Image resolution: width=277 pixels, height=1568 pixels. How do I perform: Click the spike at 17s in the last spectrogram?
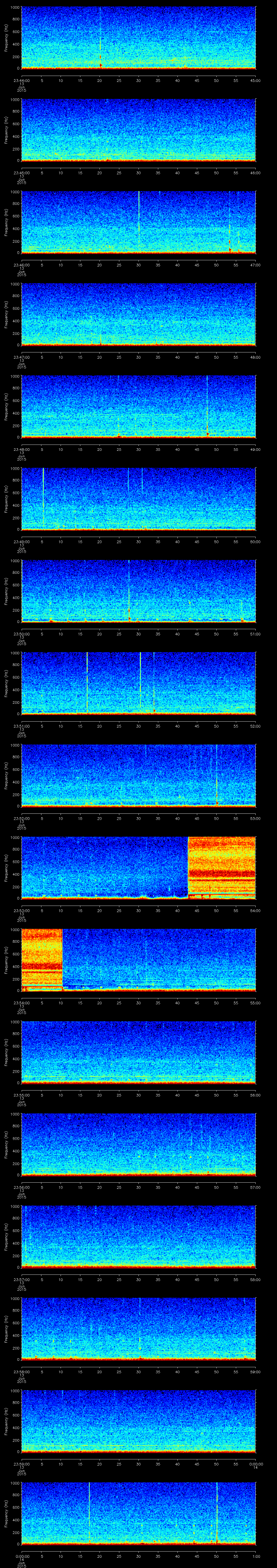[89, 1513]
